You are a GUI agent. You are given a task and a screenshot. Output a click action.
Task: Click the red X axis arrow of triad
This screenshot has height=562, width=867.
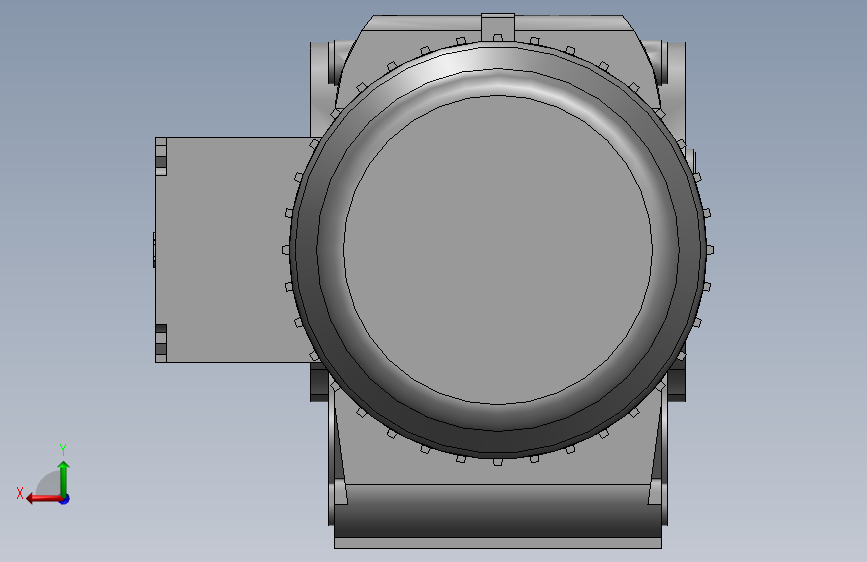44,499
